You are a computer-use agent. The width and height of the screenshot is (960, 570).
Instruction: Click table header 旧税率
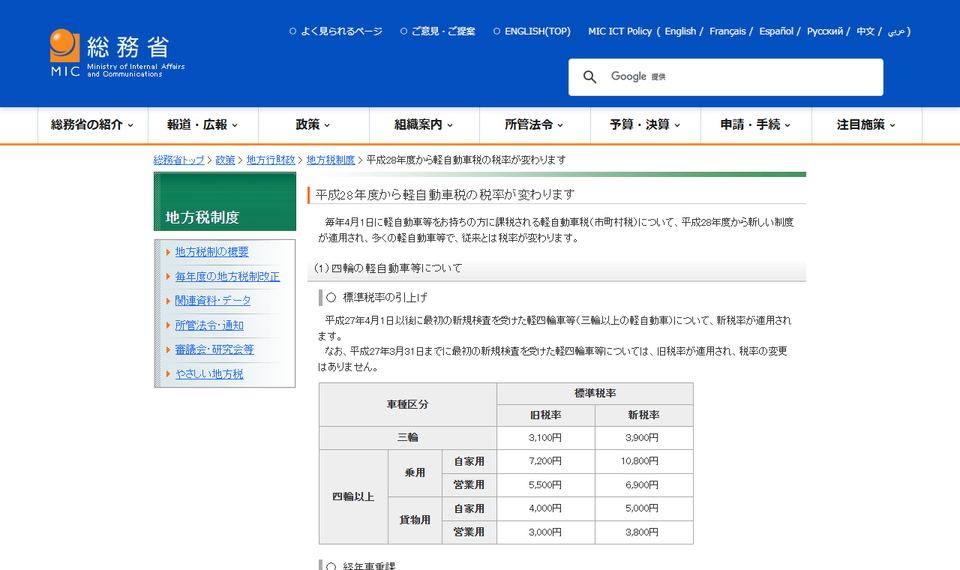(x=546, y=415)
